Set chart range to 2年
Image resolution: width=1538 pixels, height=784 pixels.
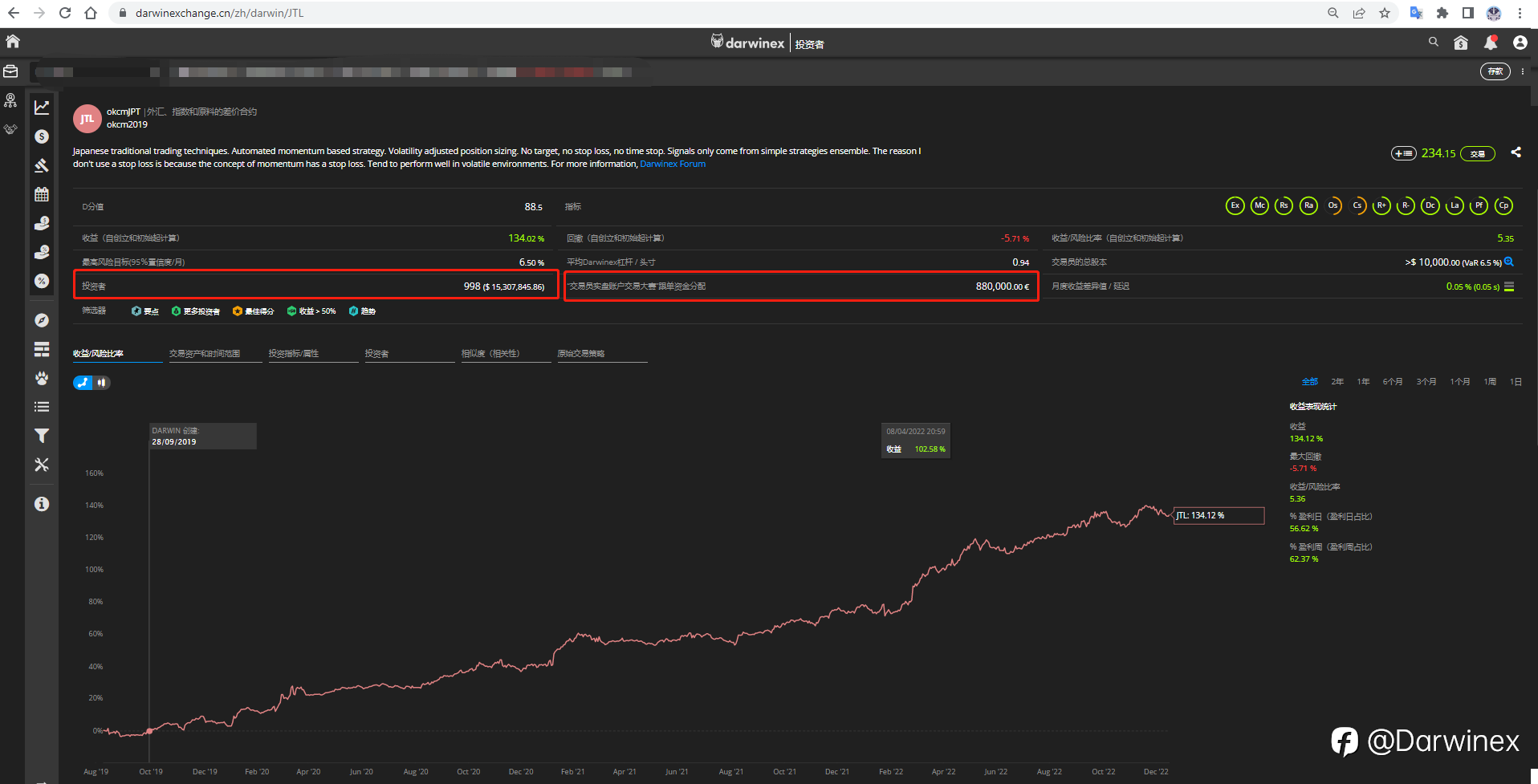pos(1337,382)
